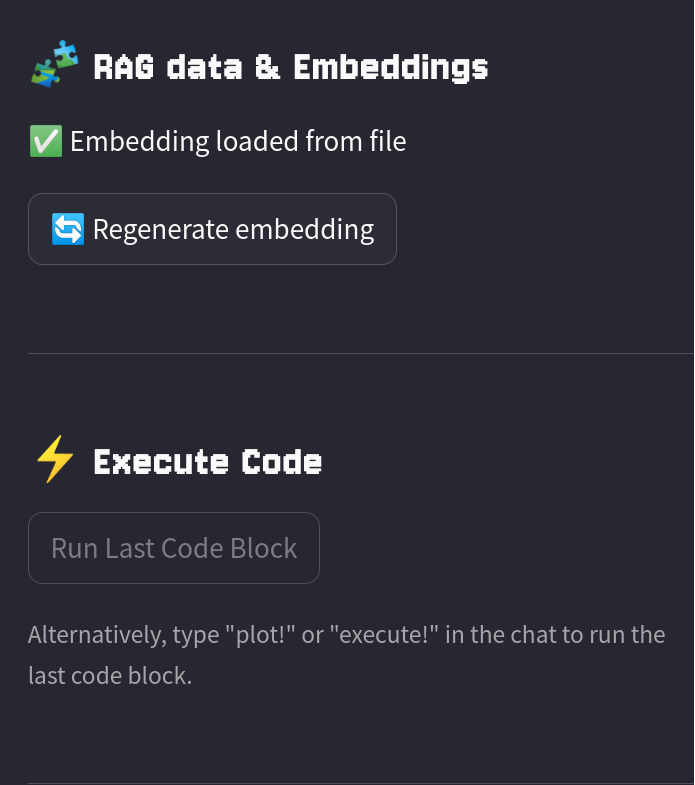695x785 pixels.
Task: Click "last code block." at the hint's end
Action: [x=109, y=675]
